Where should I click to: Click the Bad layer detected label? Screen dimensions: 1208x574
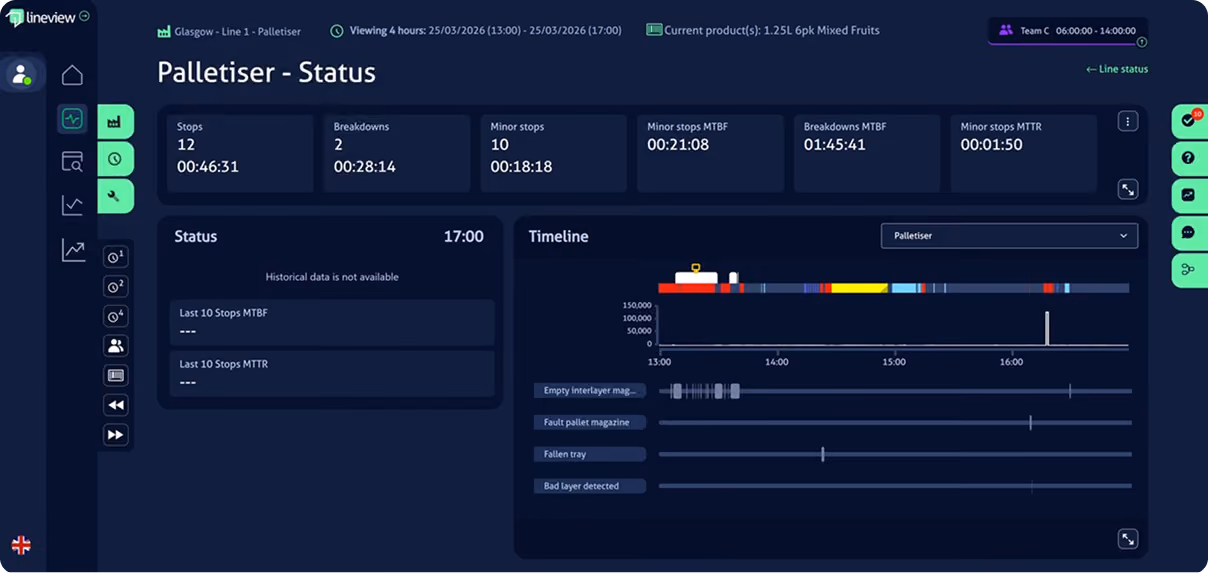click(x=589, y=486)
